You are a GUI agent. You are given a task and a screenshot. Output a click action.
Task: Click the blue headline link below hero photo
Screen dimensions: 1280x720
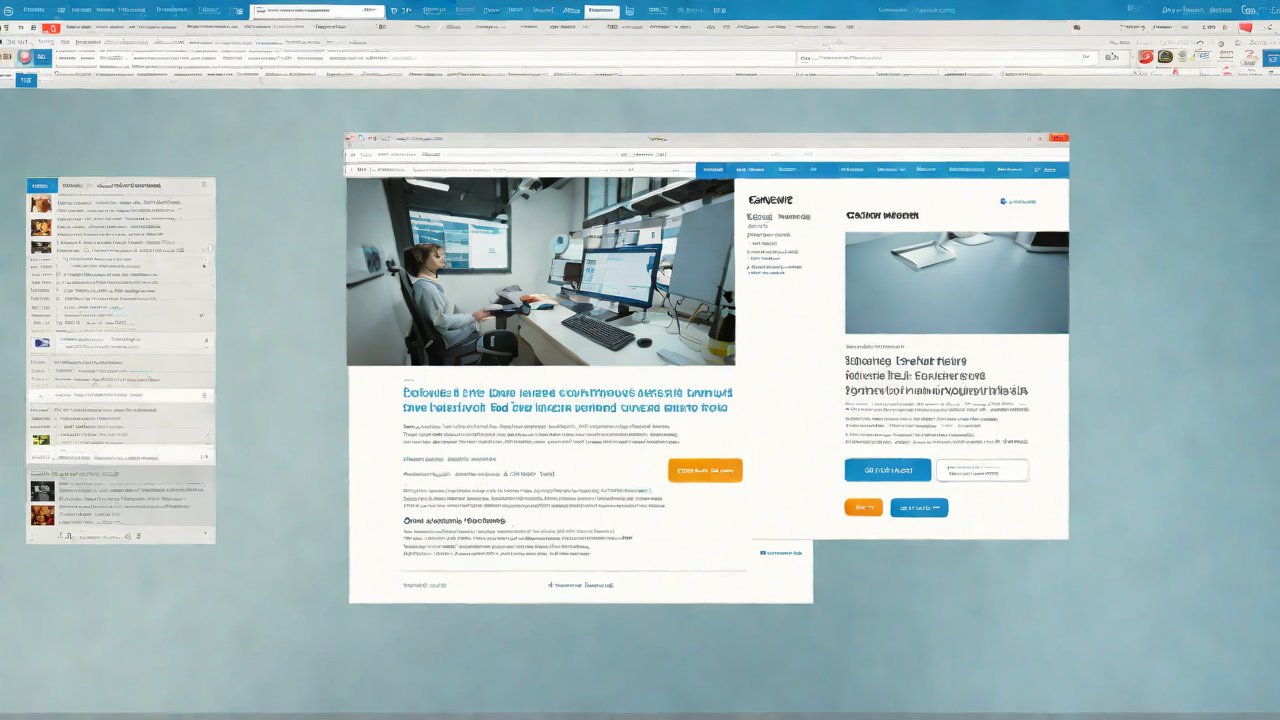click(567, 400)
